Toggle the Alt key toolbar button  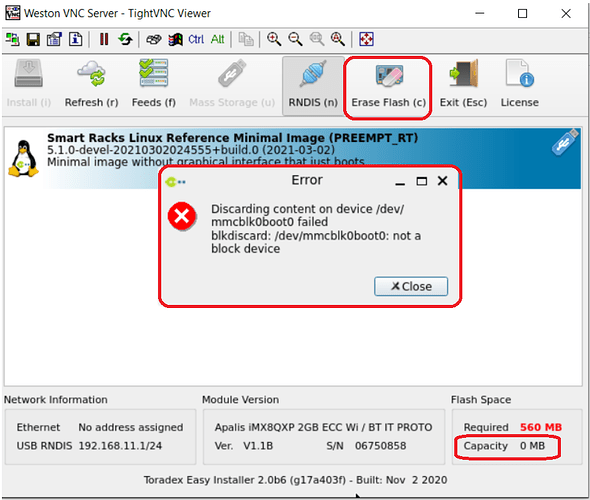(217, 39)
